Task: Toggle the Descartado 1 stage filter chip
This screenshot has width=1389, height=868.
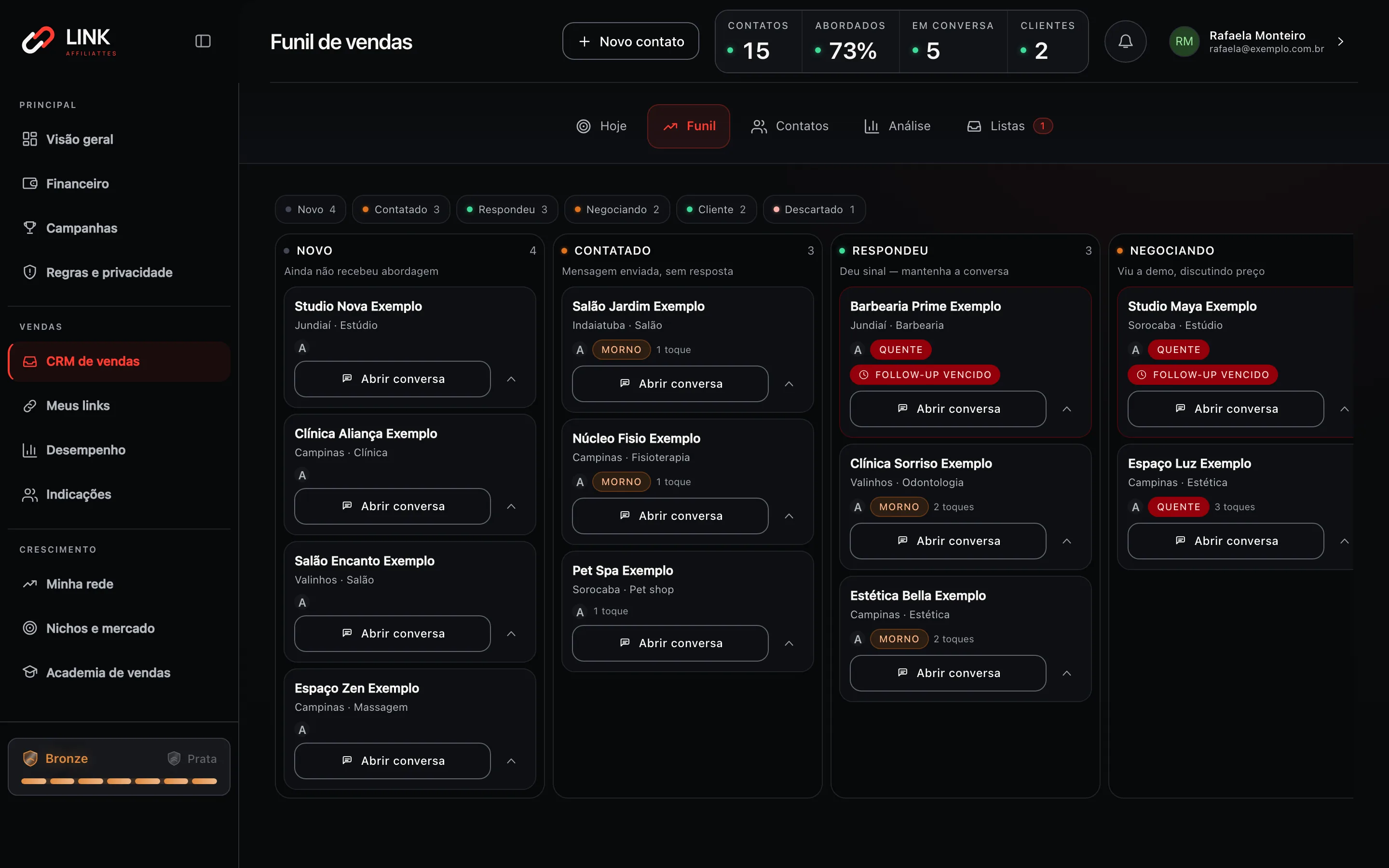Action: (x=815, y=210)
